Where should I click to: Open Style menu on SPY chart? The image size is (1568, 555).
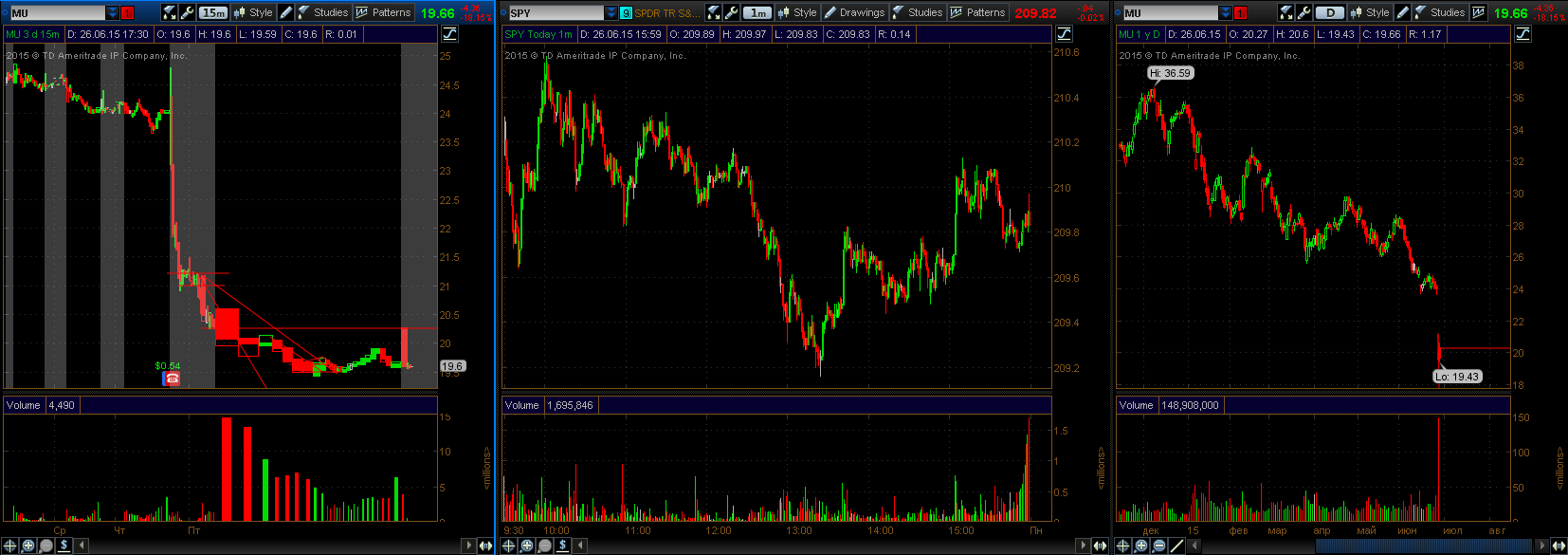(798, 12)
